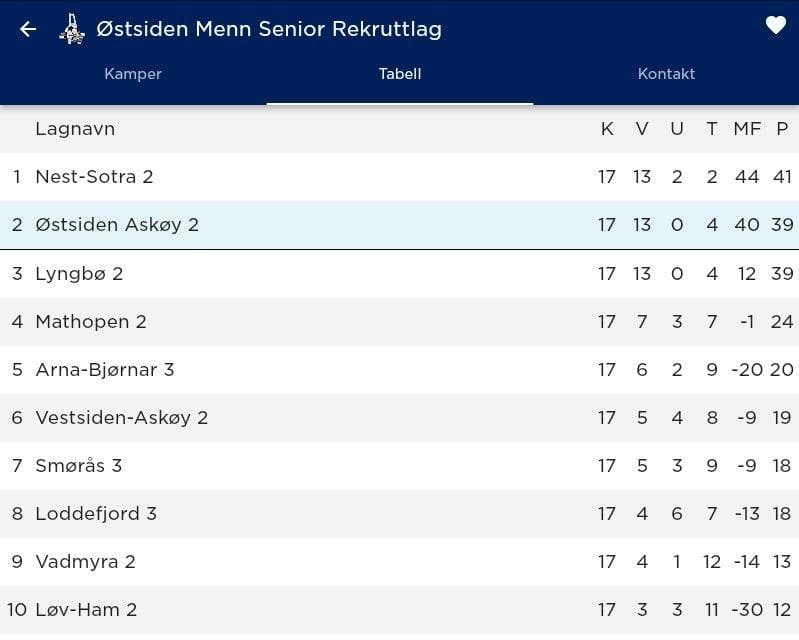
Task: Open Arna-Bjørnar 3 team row
Action: tap(105, 369)
